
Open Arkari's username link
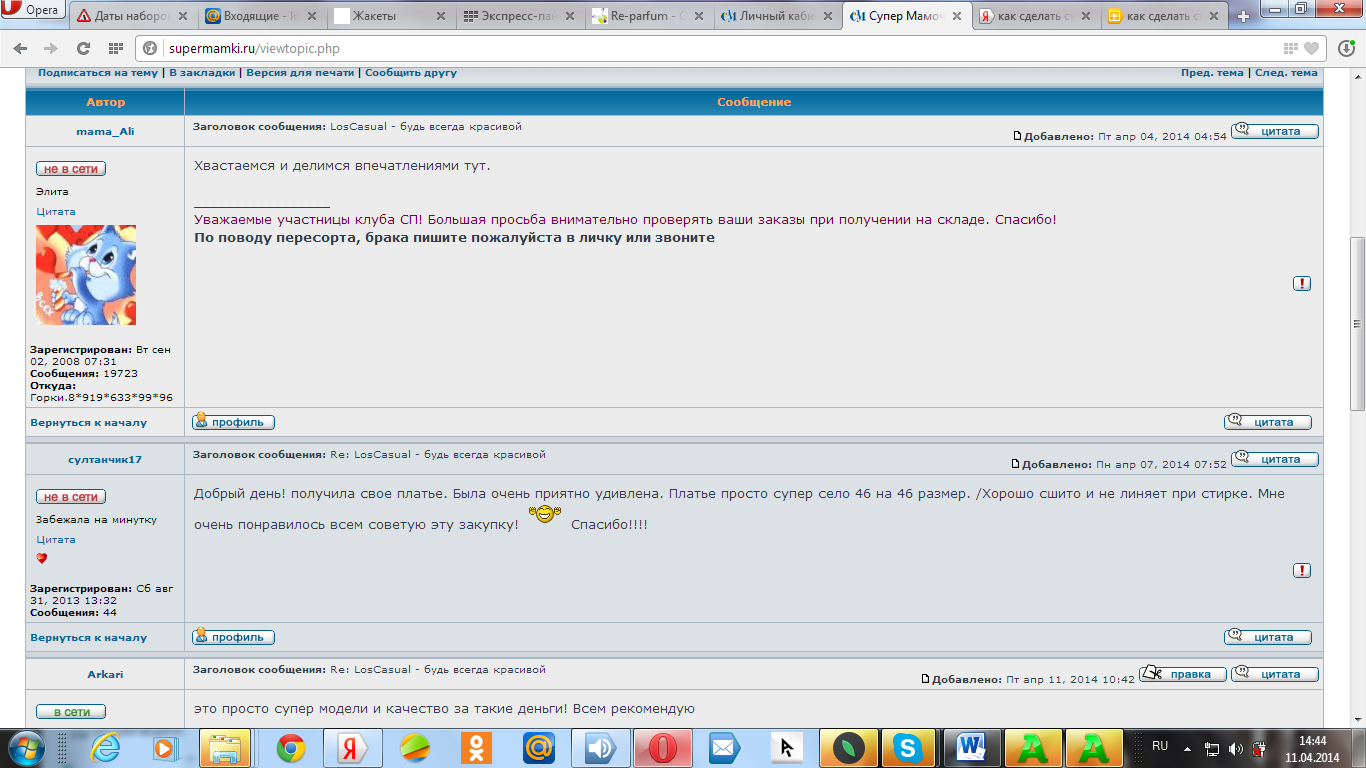click(105, 675)
